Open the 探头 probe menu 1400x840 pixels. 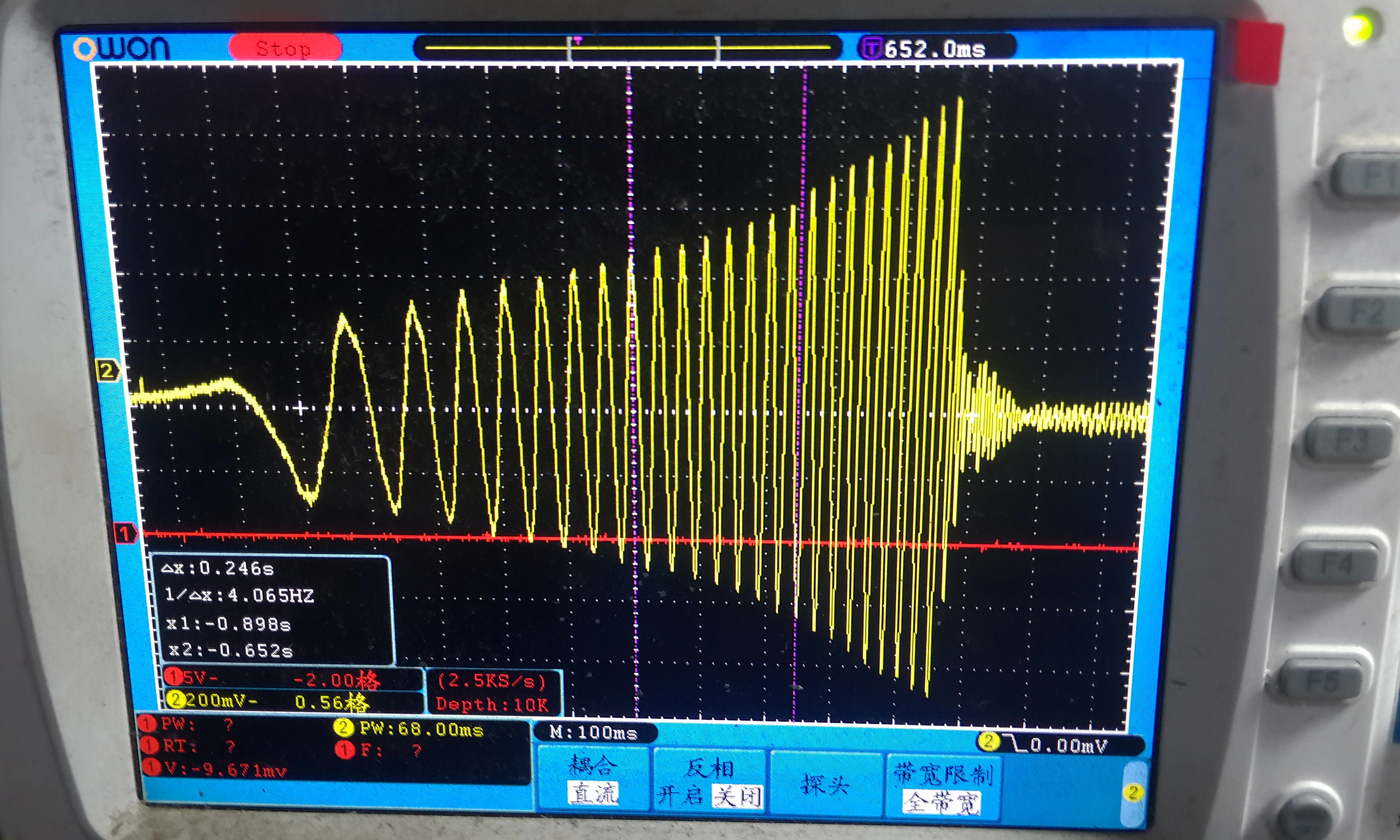tap(824, 785)
